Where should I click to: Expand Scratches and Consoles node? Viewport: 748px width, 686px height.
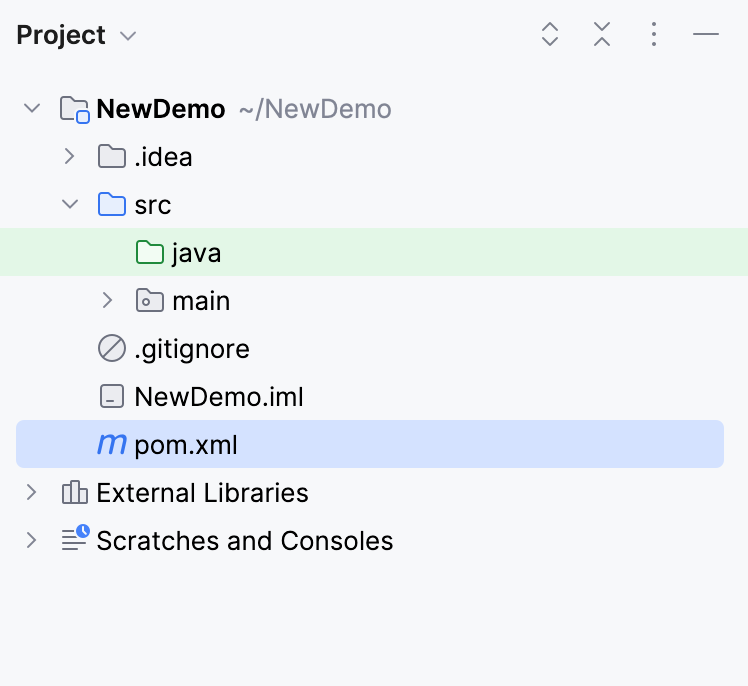click(x=32, y=540)
